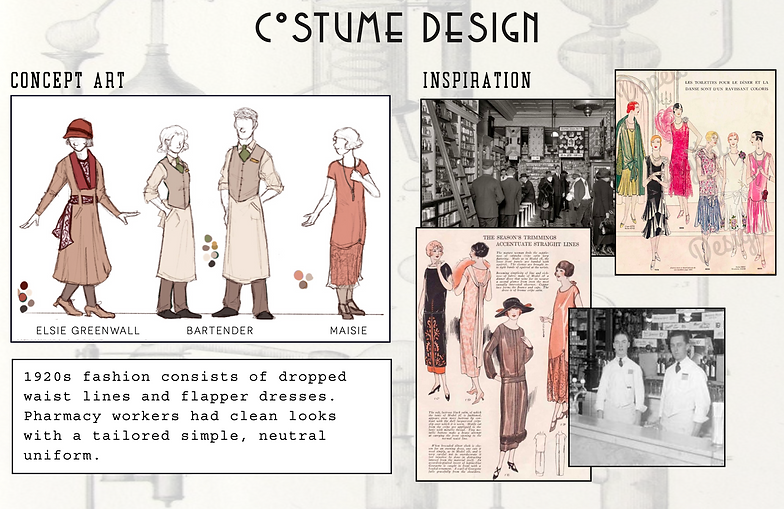The height and width of the screenshot is (509, 784).
Task: Click the 'Bartender' character label
Action: 220,330
